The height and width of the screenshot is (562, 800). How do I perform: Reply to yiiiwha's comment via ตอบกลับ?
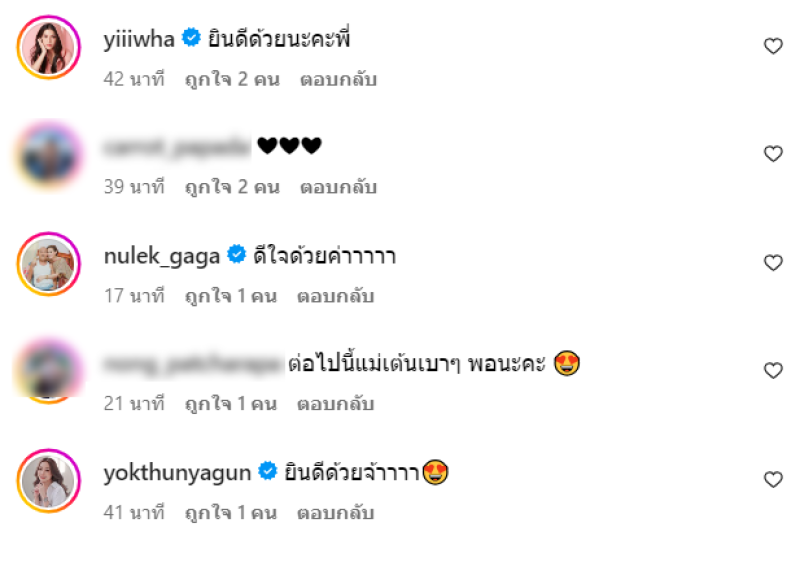point(338,80)
